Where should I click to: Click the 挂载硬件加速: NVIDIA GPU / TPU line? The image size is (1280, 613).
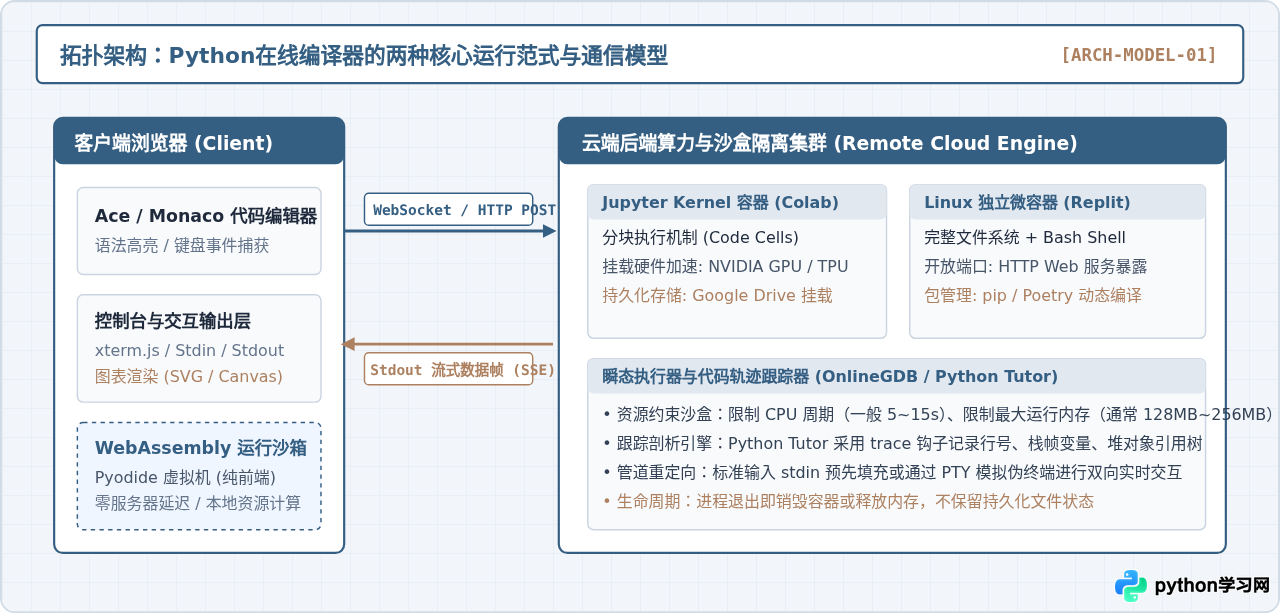point(725,267)
